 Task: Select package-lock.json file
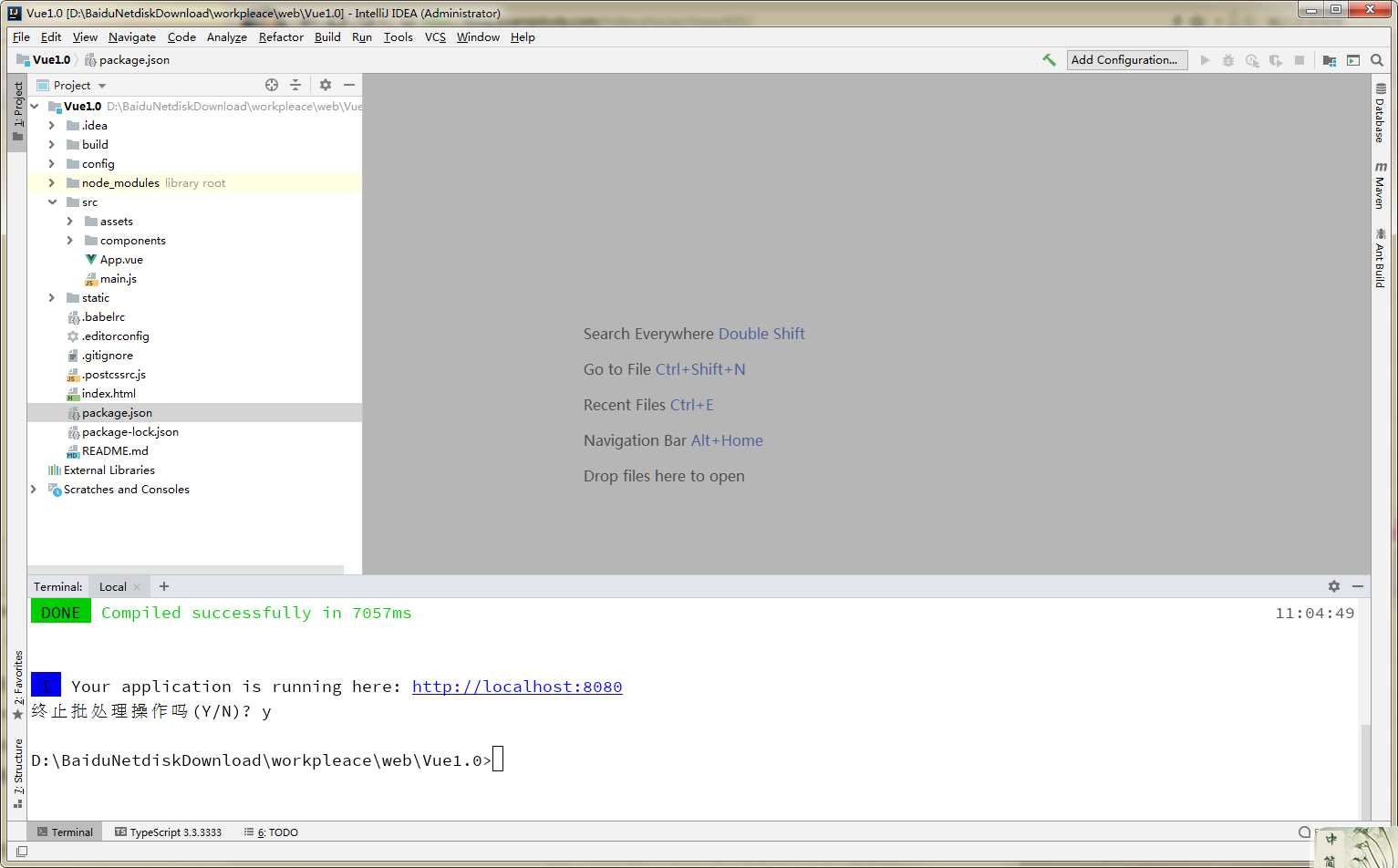click(129, 432)
